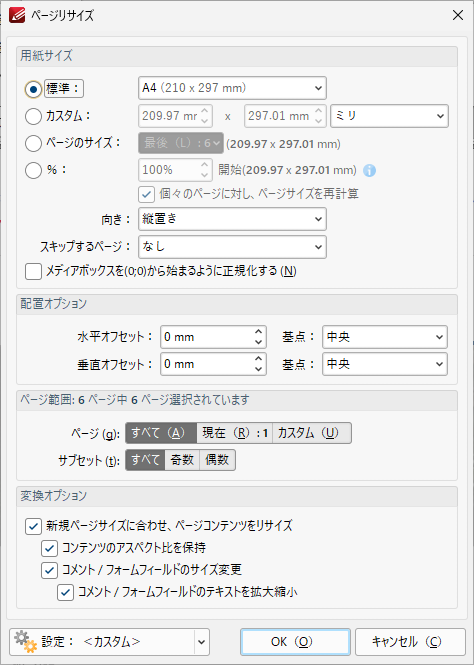Choose the 奇数 subset option

click(182, 460)
